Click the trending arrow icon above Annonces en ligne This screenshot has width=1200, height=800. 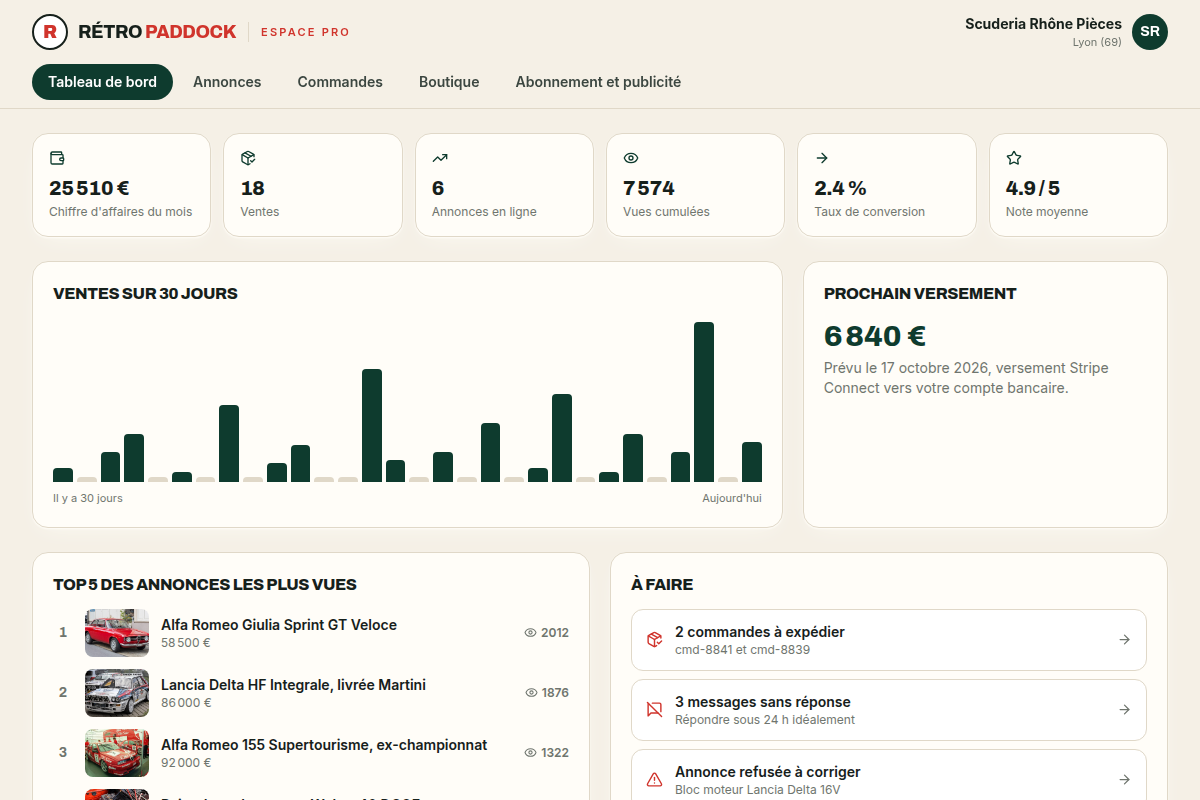pyautogui.click(x=440, y=158)
